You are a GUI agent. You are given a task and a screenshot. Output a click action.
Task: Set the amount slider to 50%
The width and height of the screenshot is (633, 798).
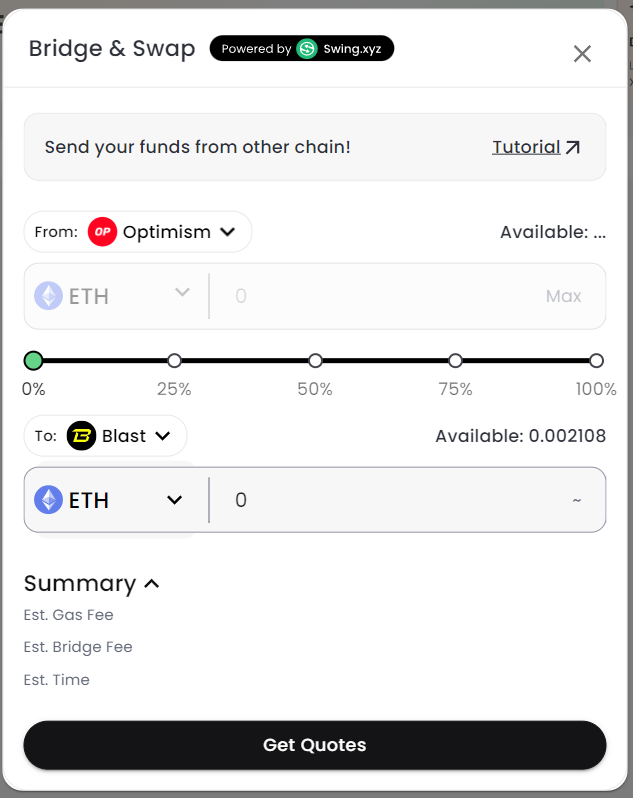[x=315, y=360]
